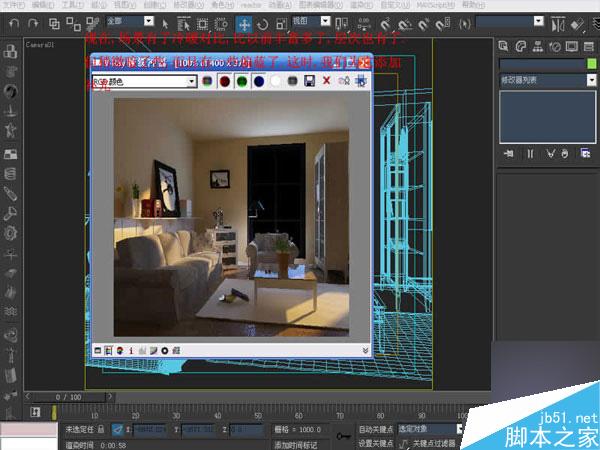Open the Animation menu (动画)
Viewport: 600px width, 450px height.
(x=280, y=5)
